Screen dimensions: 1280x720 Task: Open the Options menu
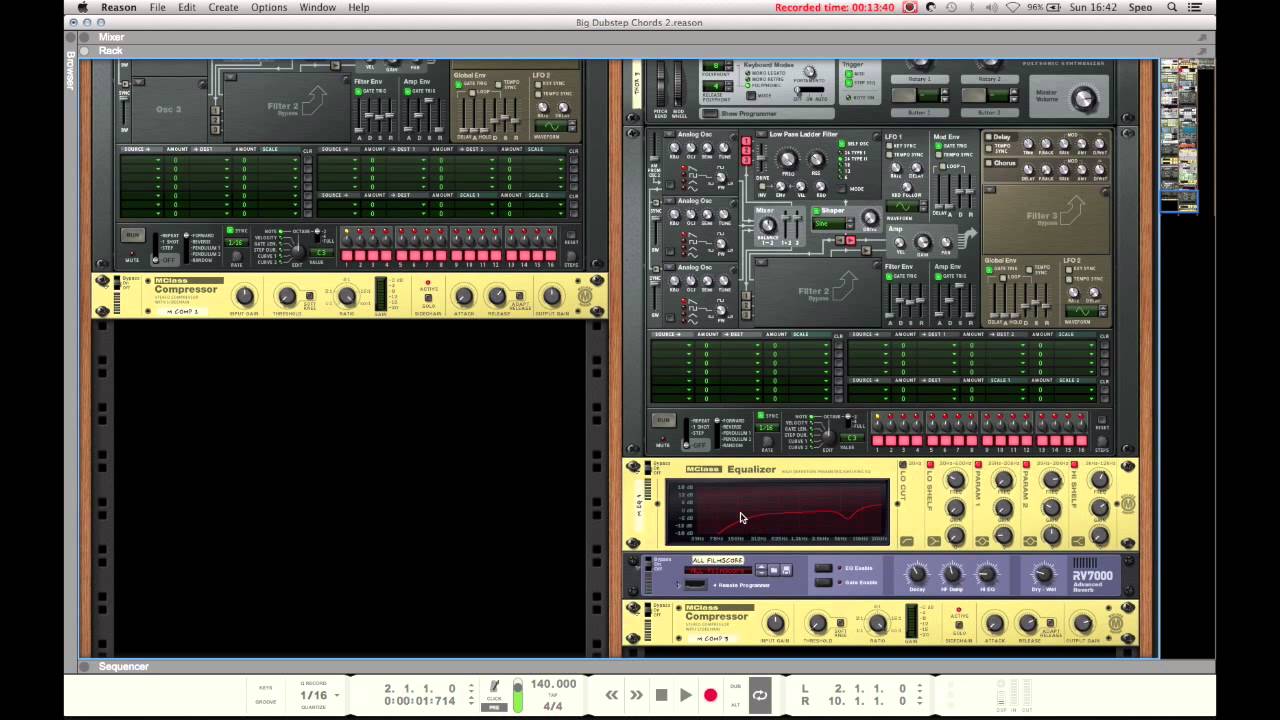269,7
